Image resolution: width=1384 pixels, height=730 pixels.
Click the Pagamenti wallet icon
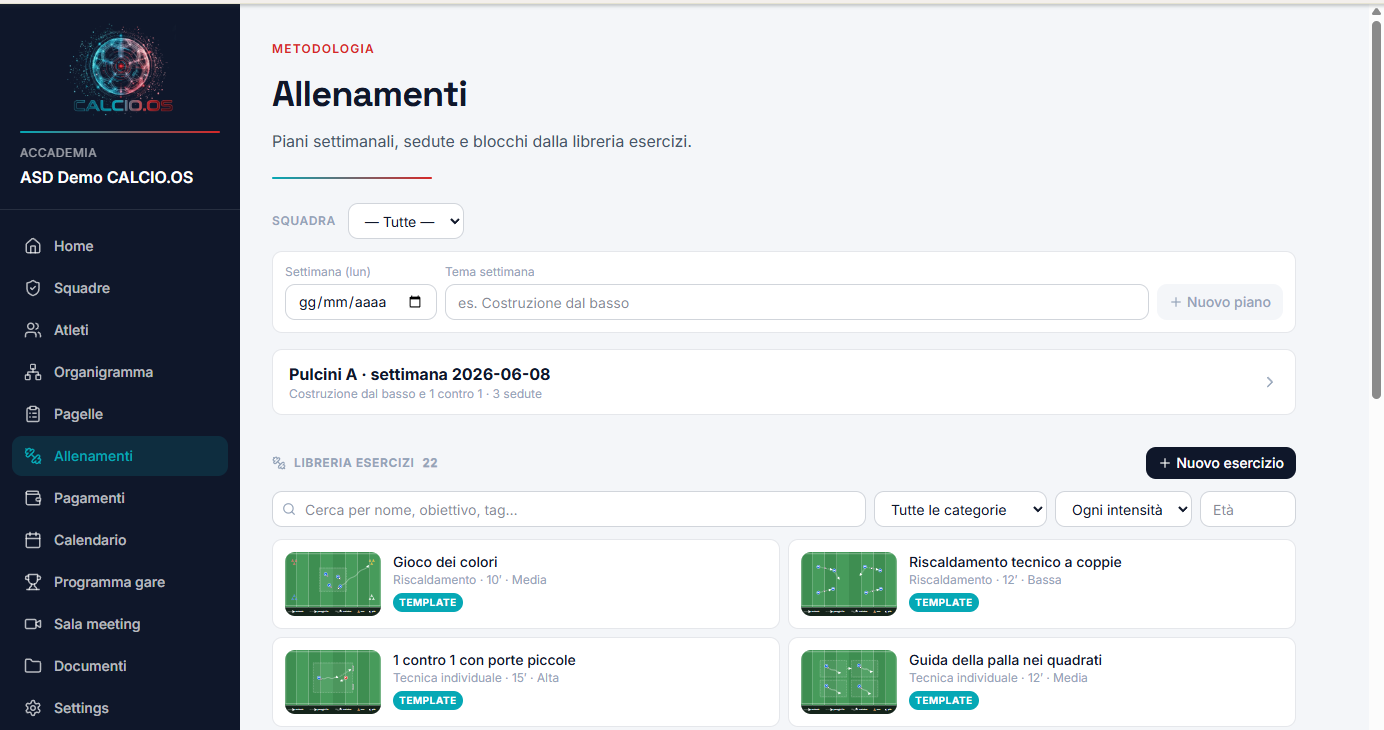click(x=33, y=498)
